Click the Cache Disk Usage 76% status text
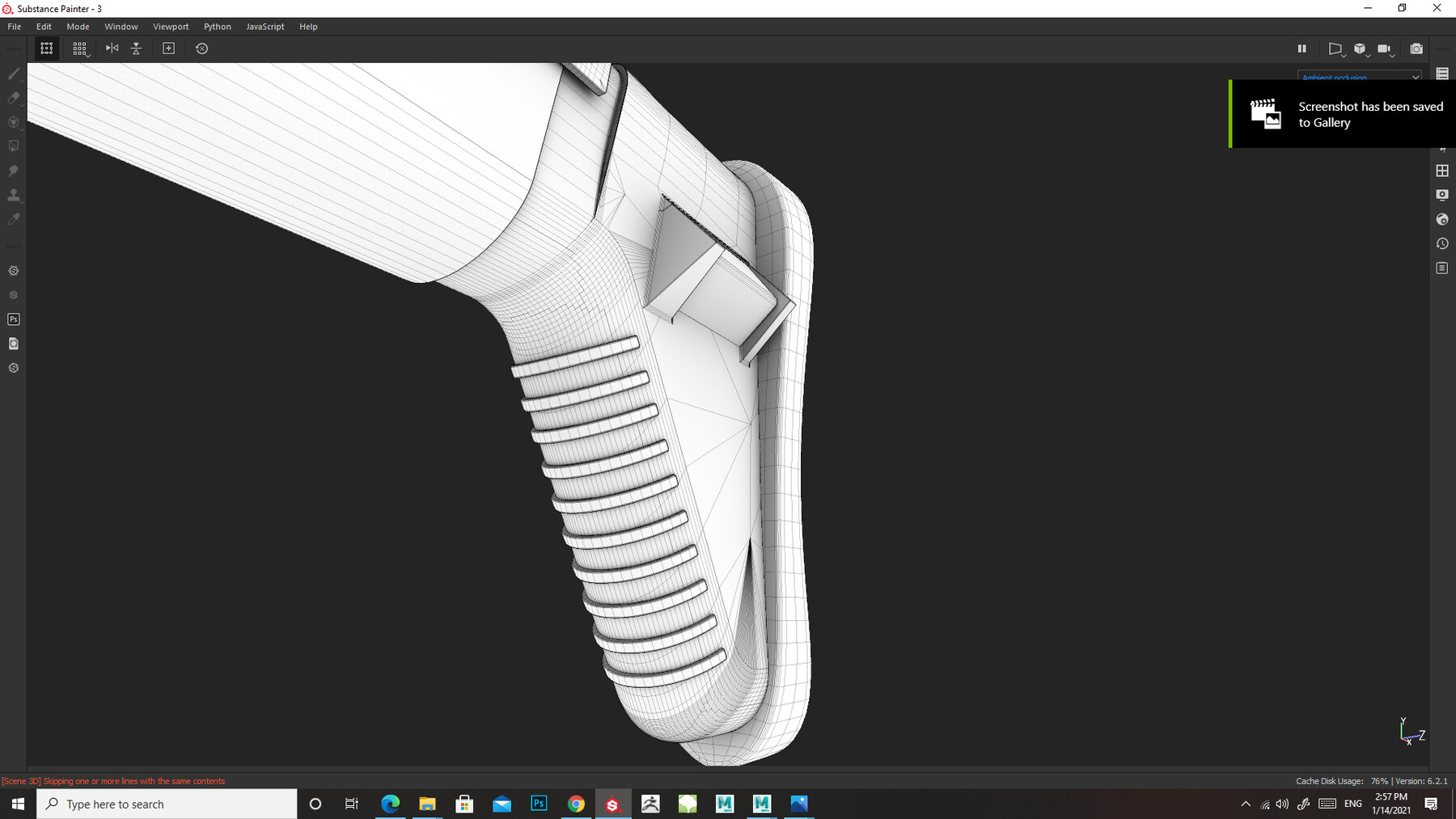1456x819 pixels. pyautogui.click(x=1342, y=781)
